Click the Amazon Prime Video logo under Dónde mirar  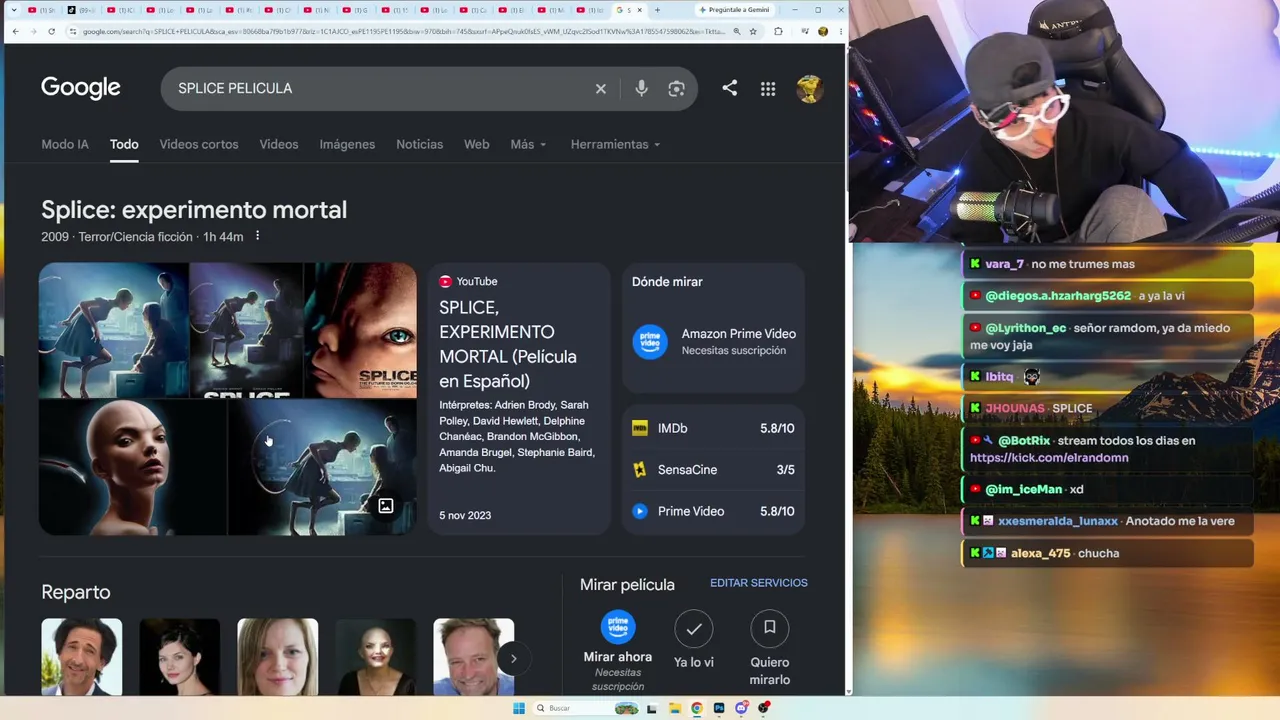coord(650,342)
